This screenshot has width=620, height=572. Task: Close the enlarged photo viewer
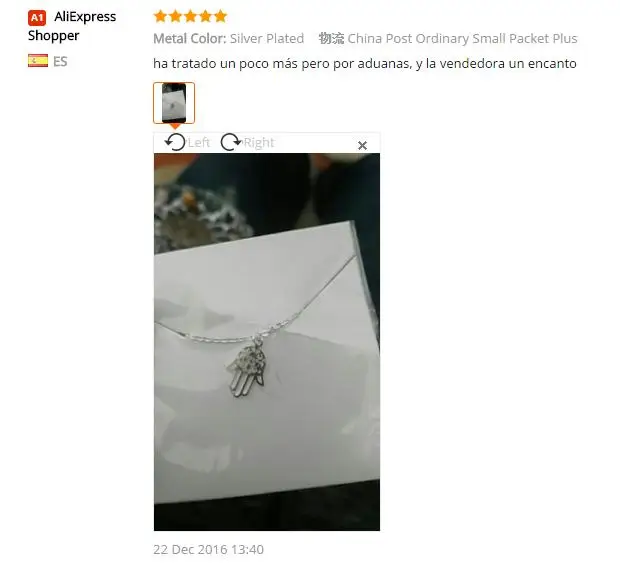[362, 145]
